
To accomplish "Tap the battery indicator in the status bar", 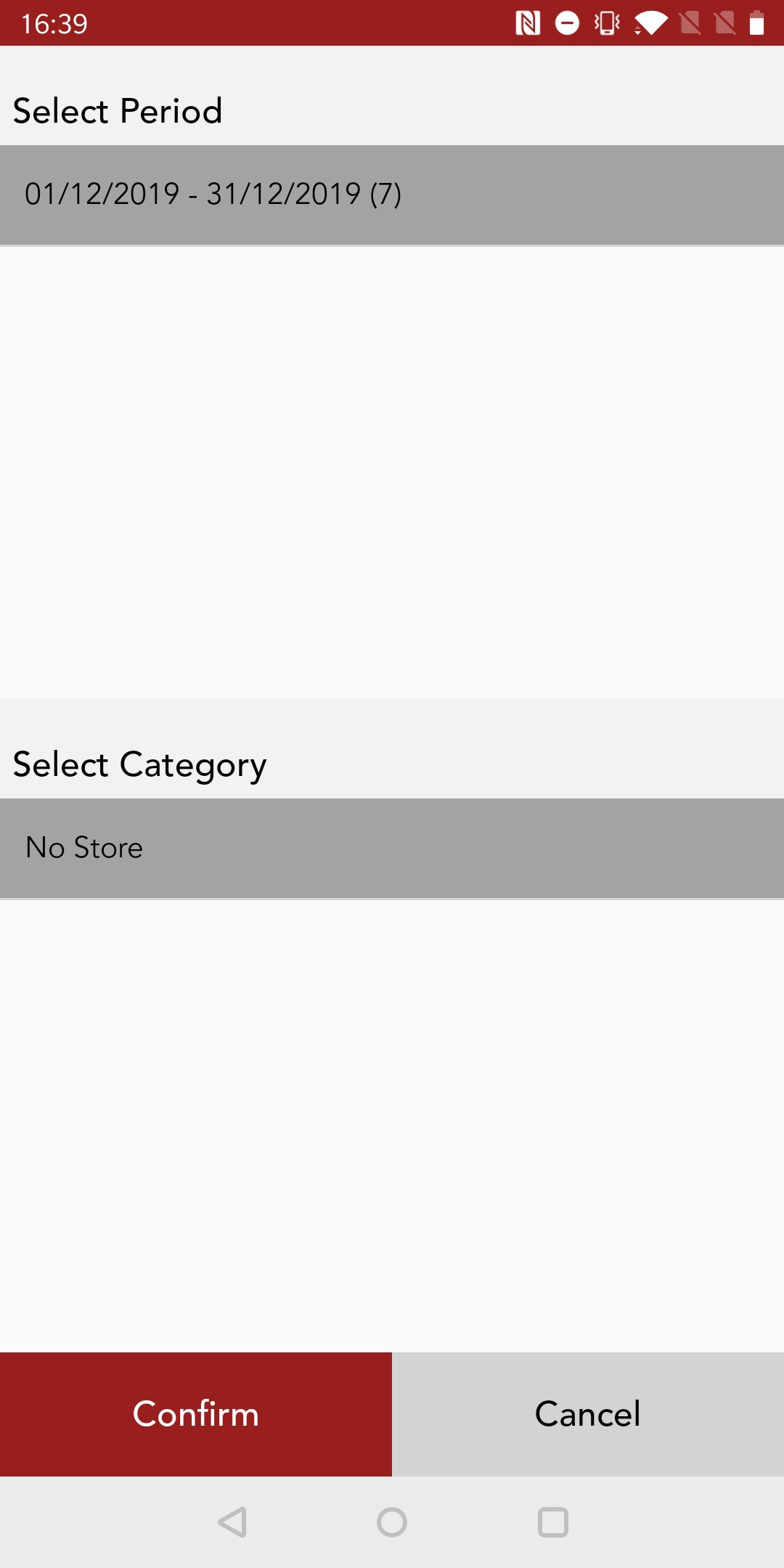I will coord(758,23).
